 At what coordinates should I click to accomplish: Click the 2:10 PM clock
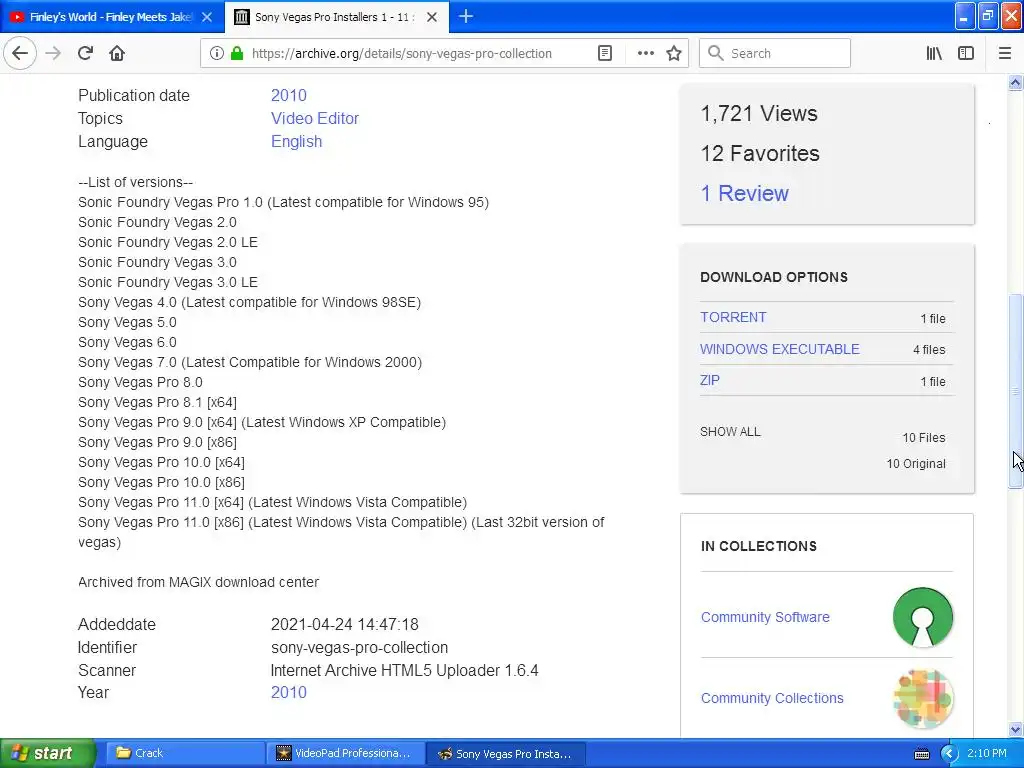pyautogui.click(x=987, y=753)
